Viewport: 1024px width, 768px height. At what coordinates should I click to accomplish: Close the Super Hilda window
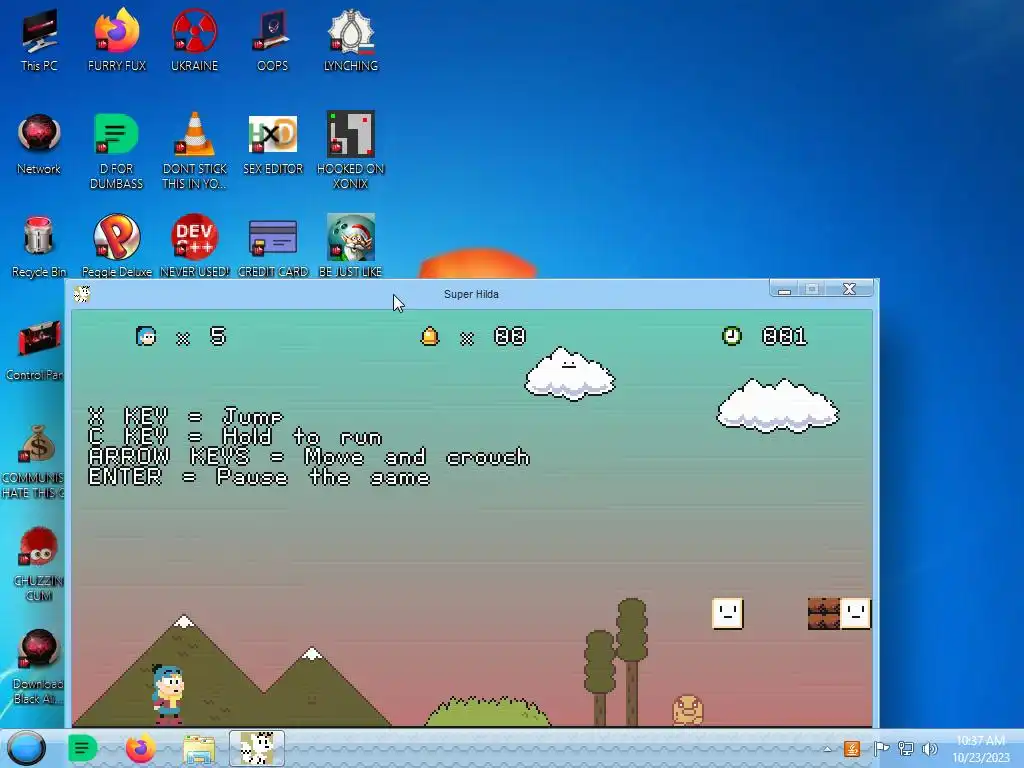pyautogui.click(x=849, y=289)
